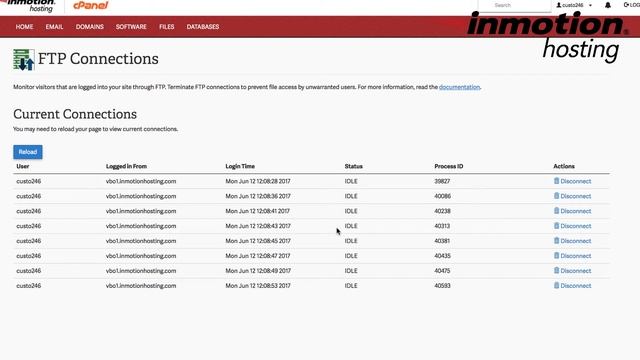Click the cPanel logo
The image size is (640, 360).
[91, 5]
